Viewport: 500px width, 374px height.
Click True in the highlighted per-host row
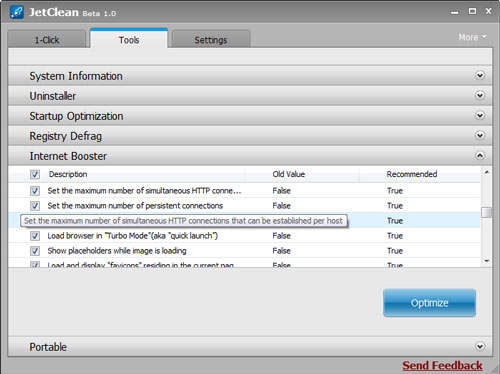pos(395,221)
